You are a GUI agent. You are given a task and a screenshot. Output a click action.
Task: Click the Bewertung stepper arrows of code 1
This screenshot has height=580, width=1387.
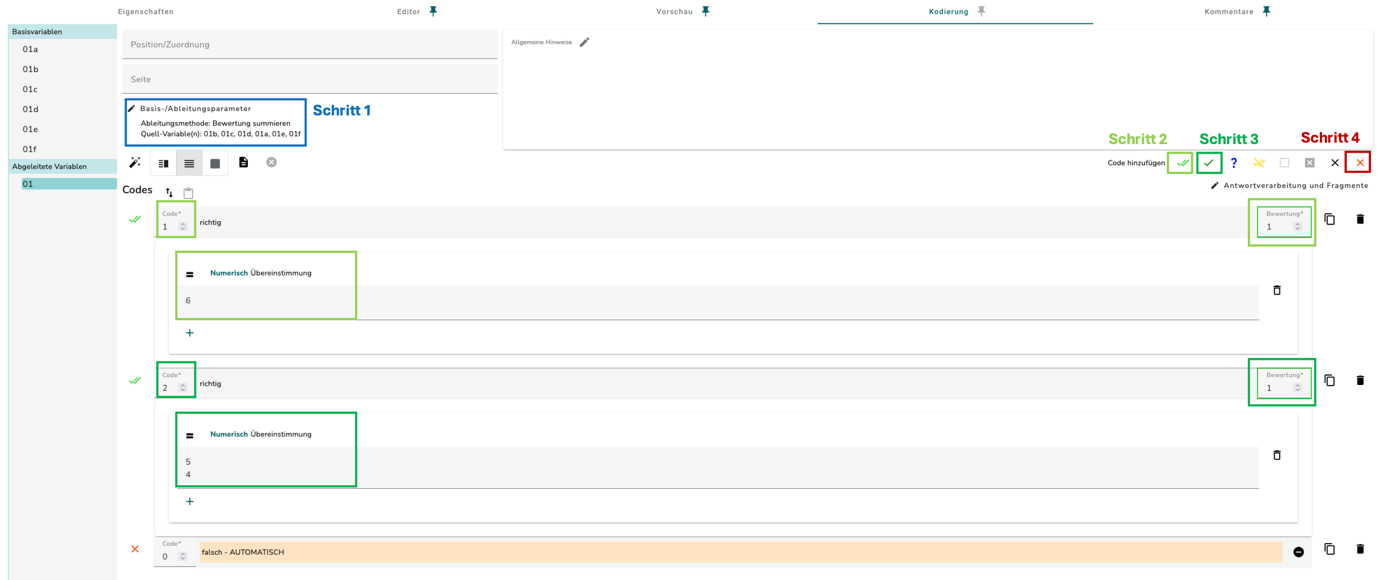tap(1298, 227)
